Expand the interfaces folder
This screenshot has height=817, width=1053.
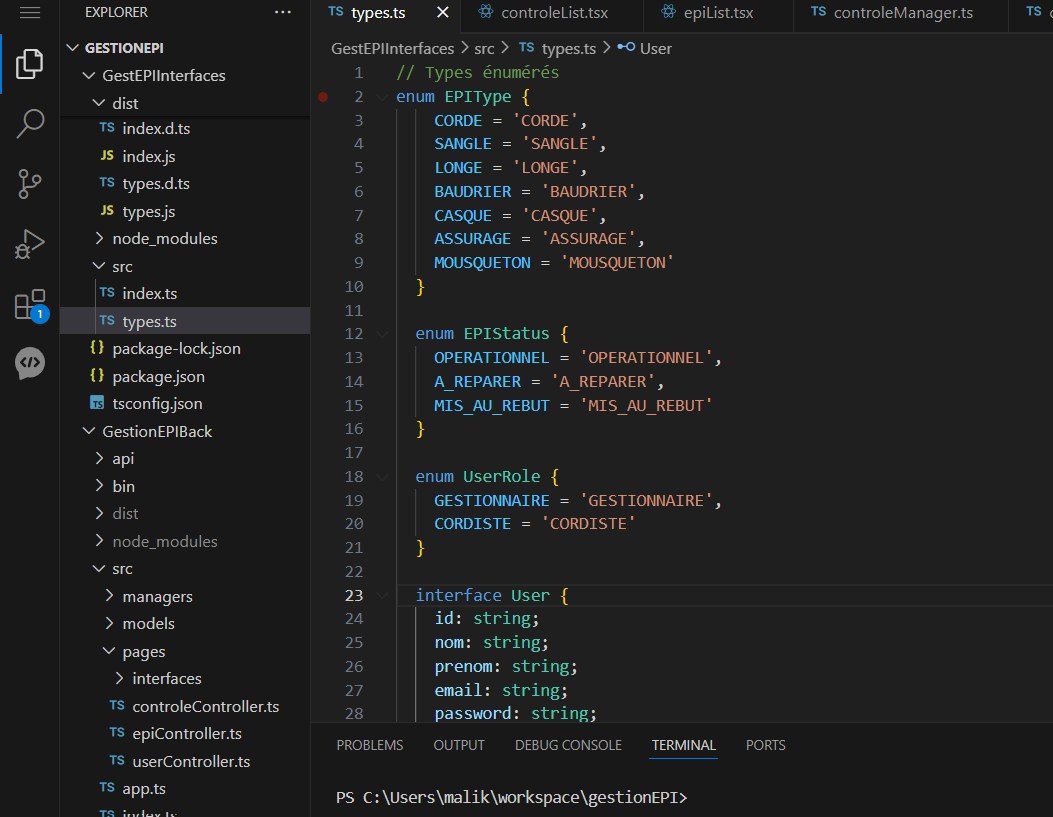119,678
